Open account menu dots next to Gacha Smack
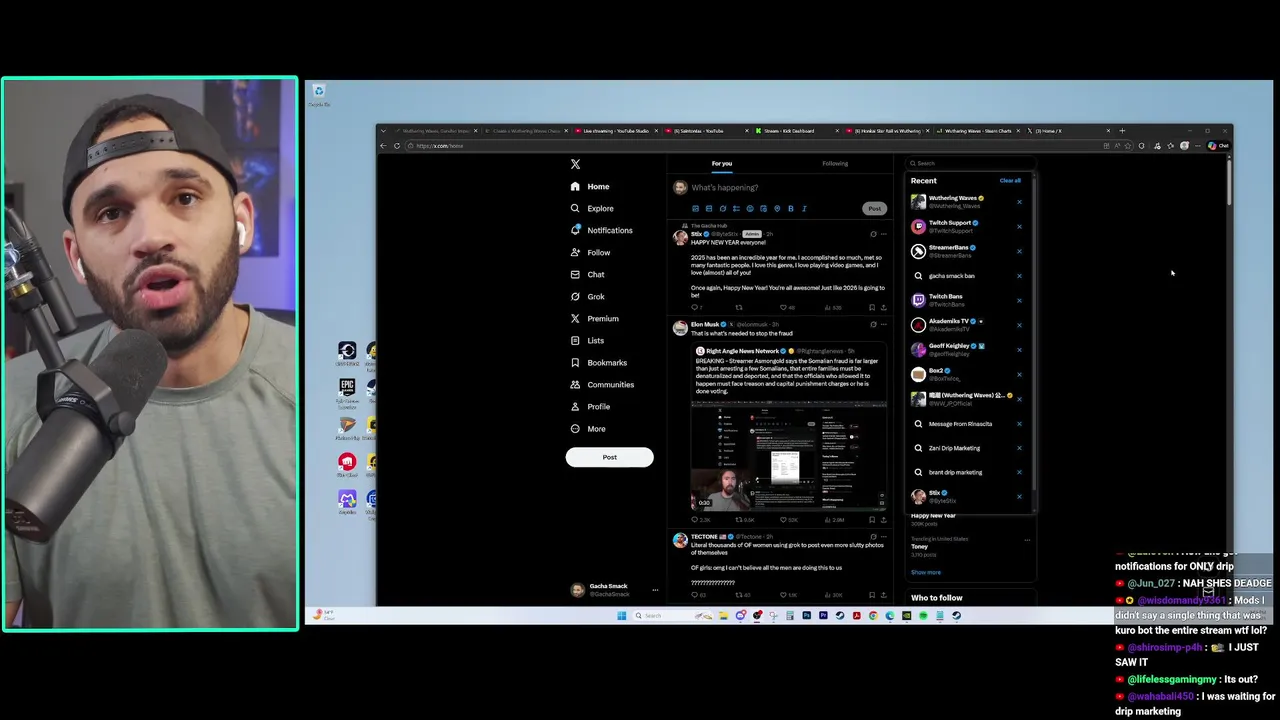This screenshot has width=1280, height=720. (x=655, y=590)
